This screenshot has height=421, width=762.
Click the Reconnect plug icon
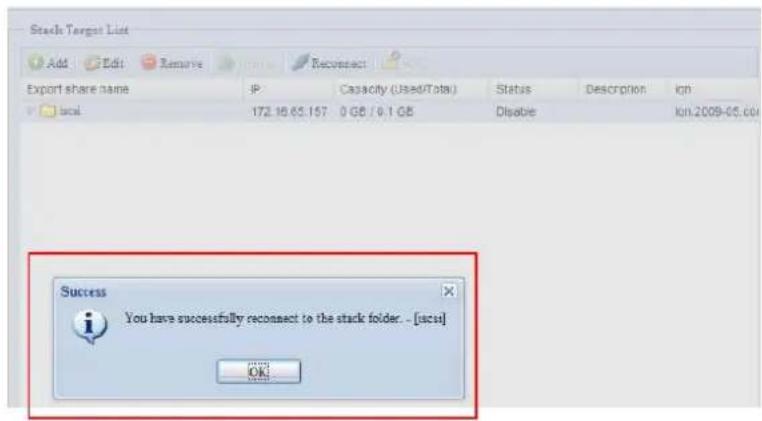[x=300, y=62]
